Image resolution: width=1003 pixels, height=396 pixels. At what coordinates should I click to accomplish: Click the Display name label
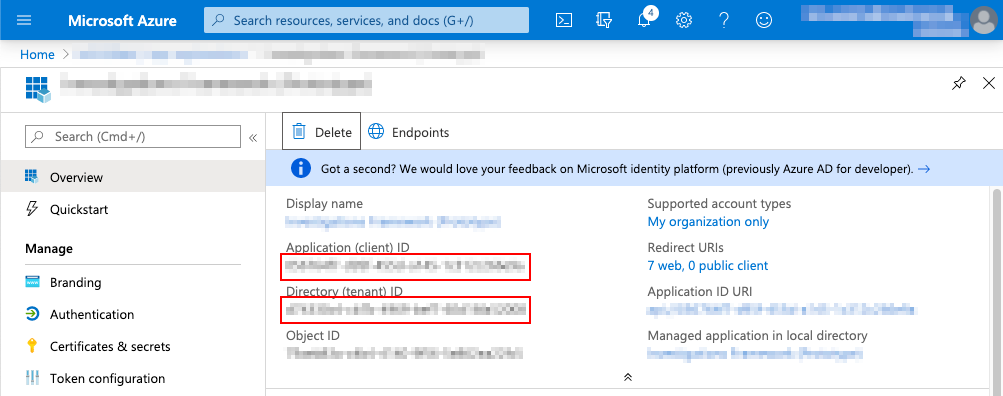324,203
